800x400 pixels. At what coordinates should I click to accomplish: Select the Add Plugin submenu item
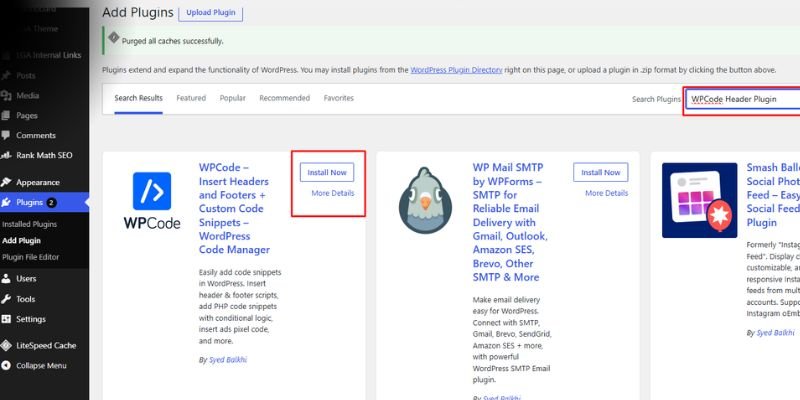(x=21, y=240)
